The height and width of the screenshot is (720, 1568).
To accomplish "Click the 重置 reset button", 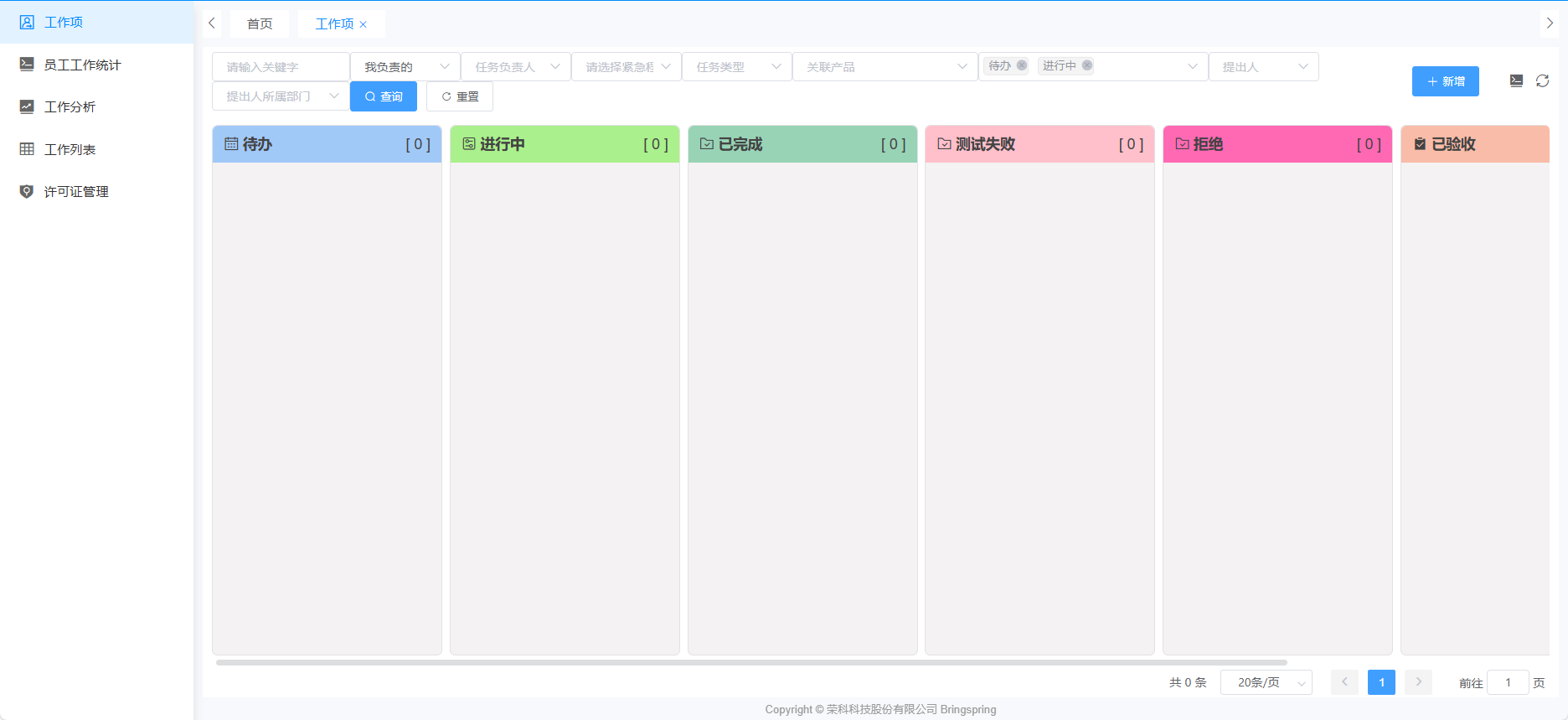I will 460,96.
